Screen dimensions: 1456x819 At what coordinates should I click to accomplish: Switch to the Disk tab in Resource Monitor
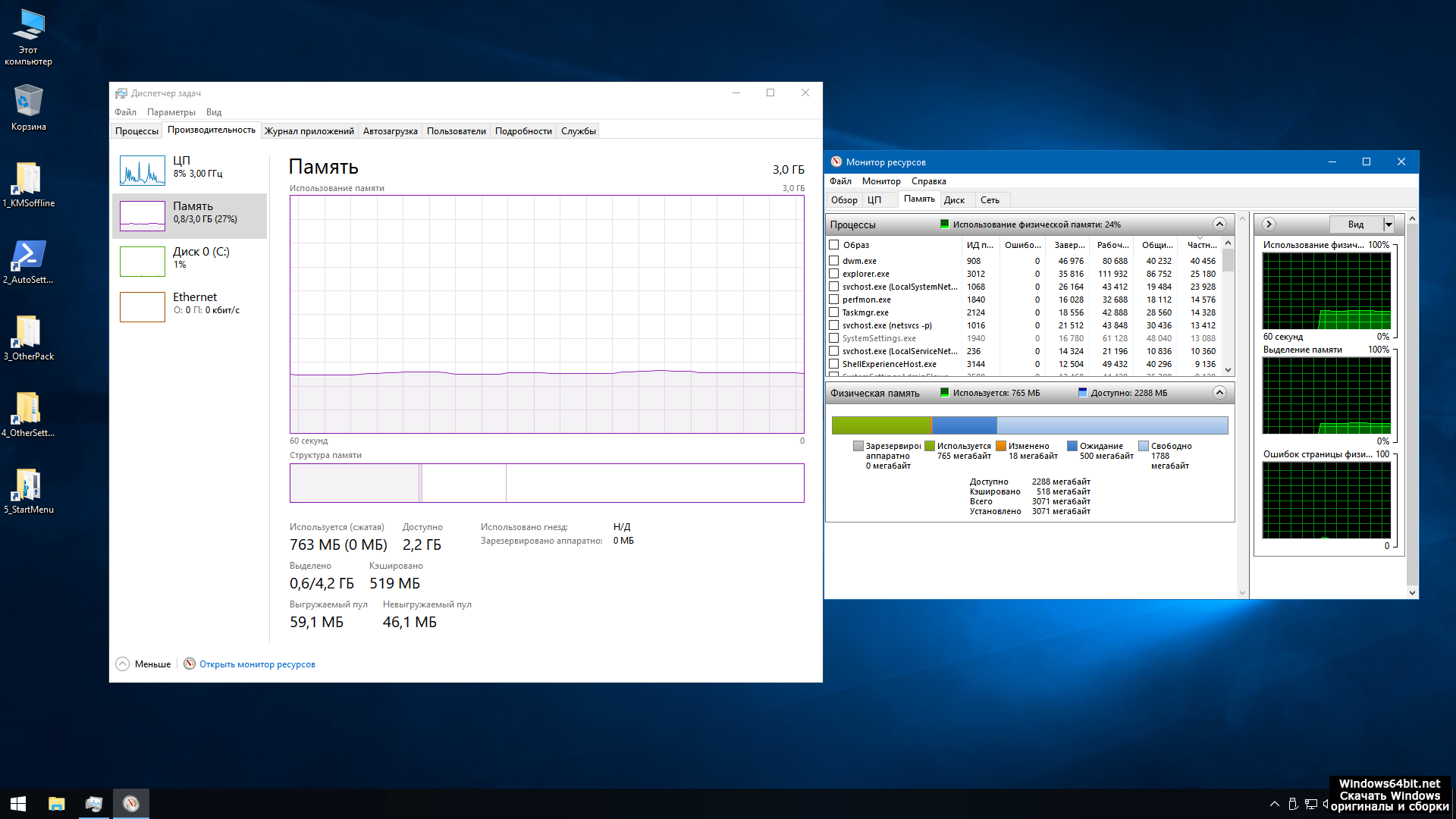tap(954, 200)
